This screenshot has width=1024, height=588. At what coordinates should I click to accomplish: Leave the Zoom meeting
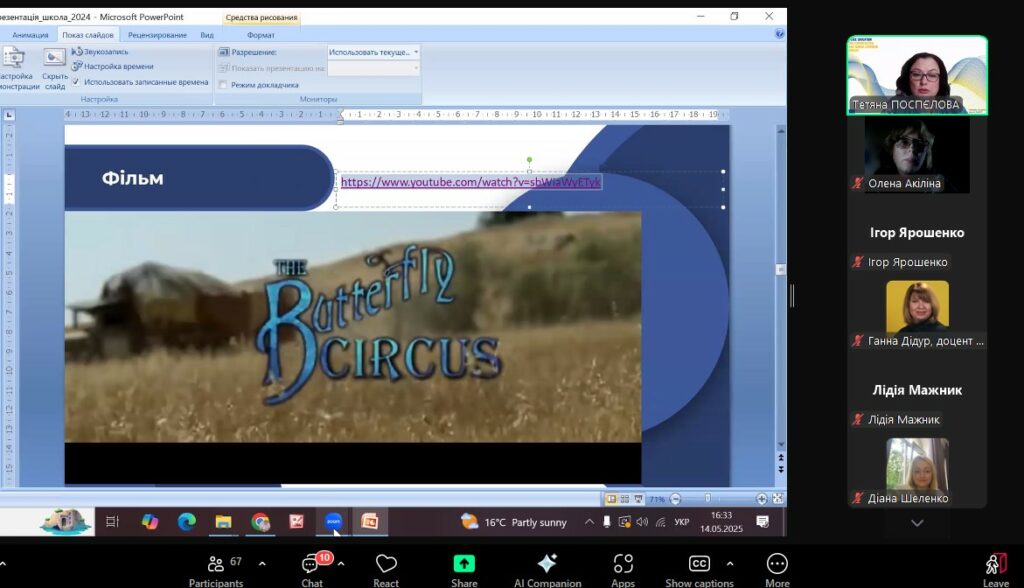[x=996, y=570]
